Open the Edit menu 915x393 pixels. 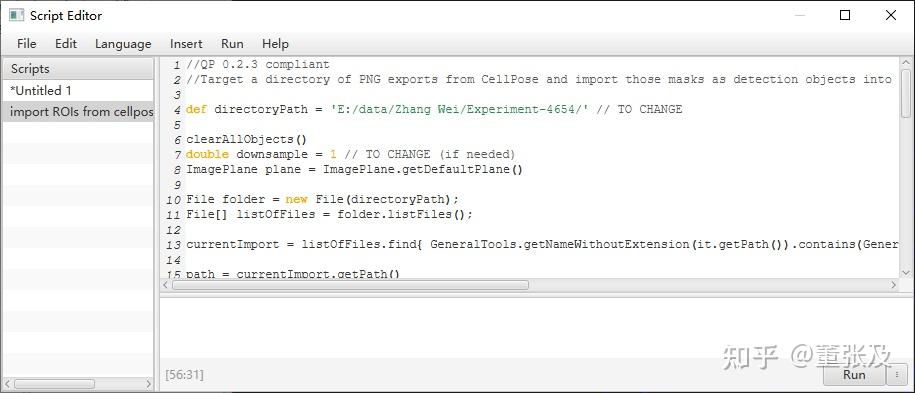66,44
